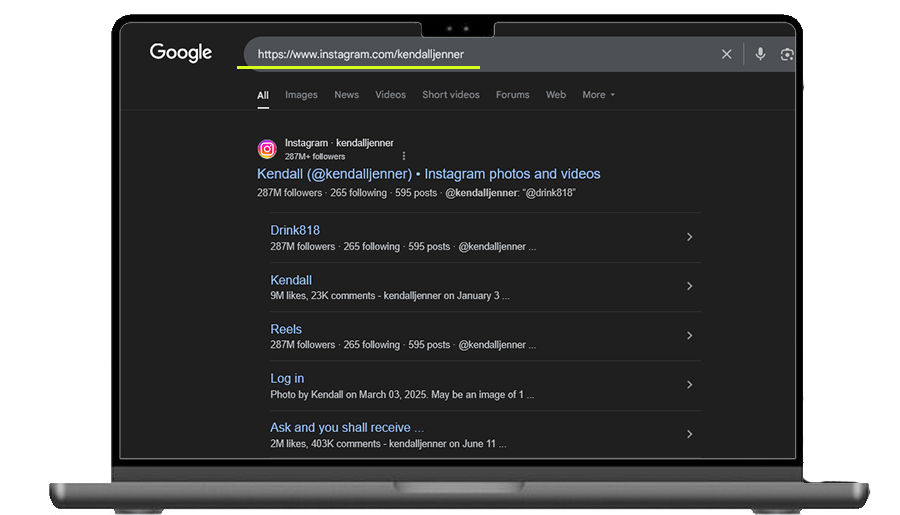Image resolution: width=900 pixels, height=515 pixels.
Task: Open search by image camera icon
Action: click(x=787, y=54)
